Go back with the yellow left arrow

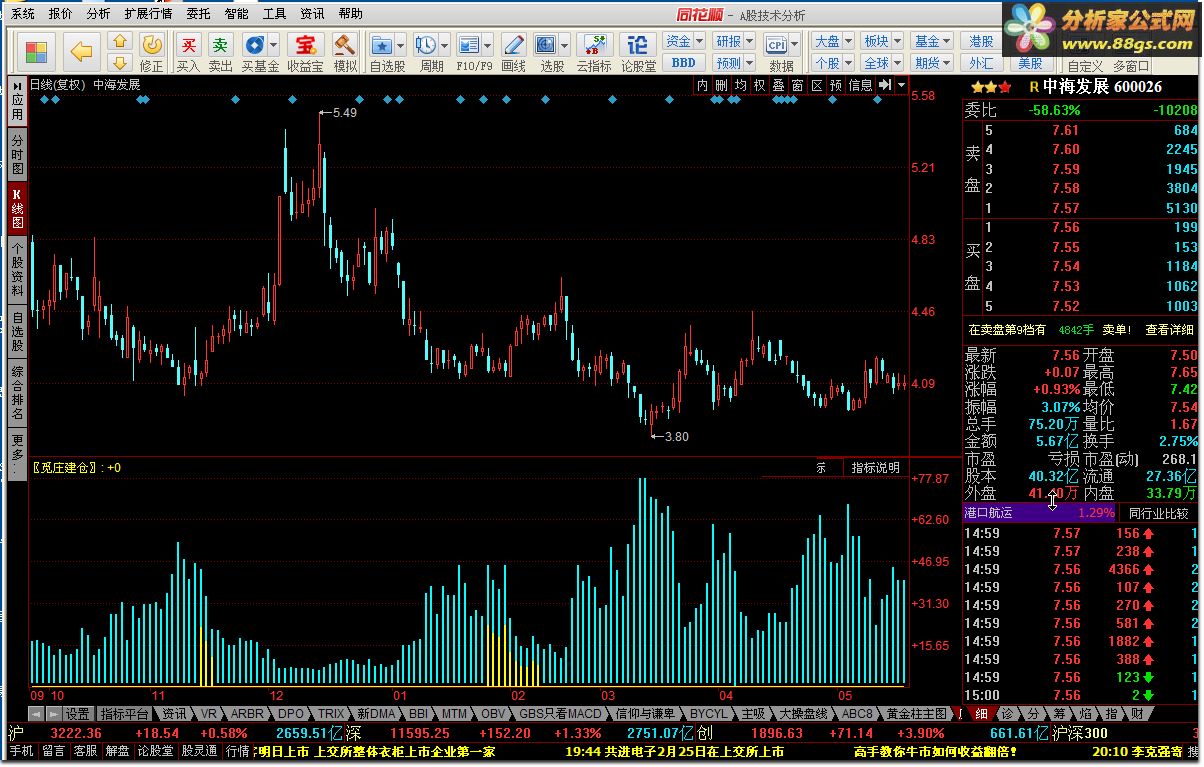82,51
